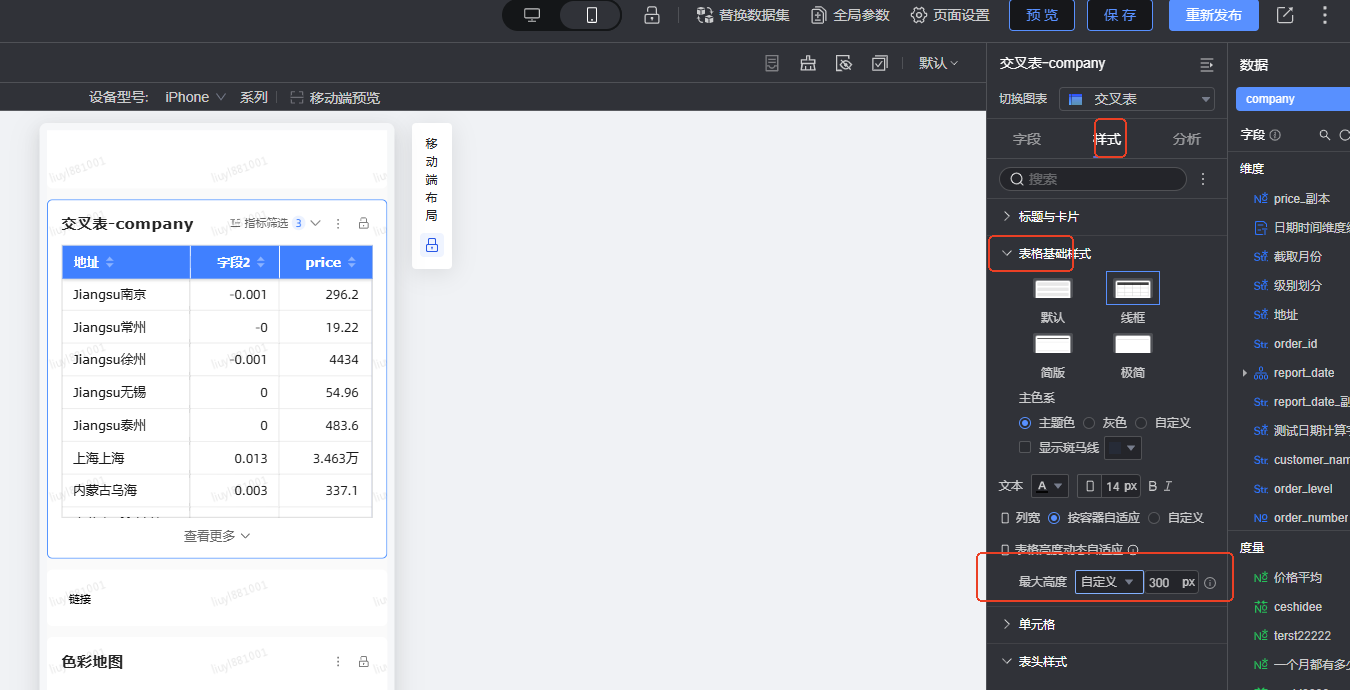Click the Jiangsu南京 table cell

point(126,294)
